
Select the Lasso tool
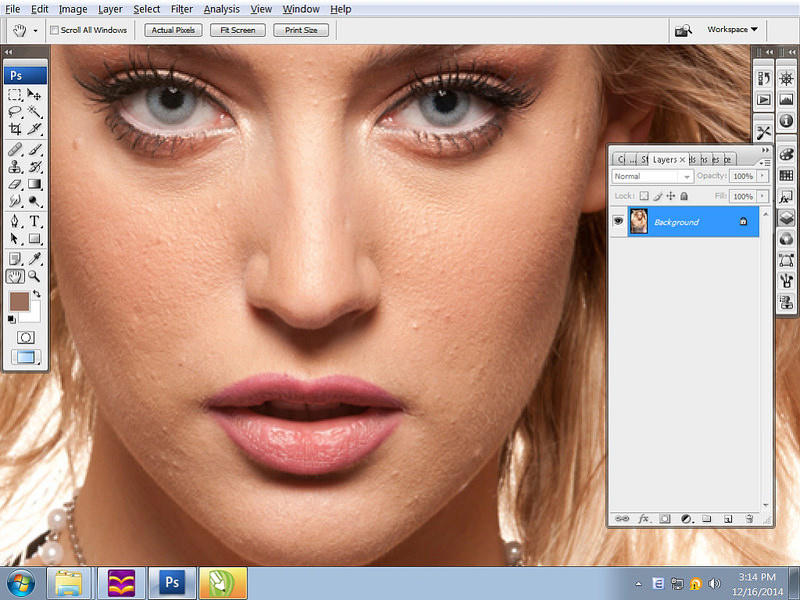tap(15, 112)
